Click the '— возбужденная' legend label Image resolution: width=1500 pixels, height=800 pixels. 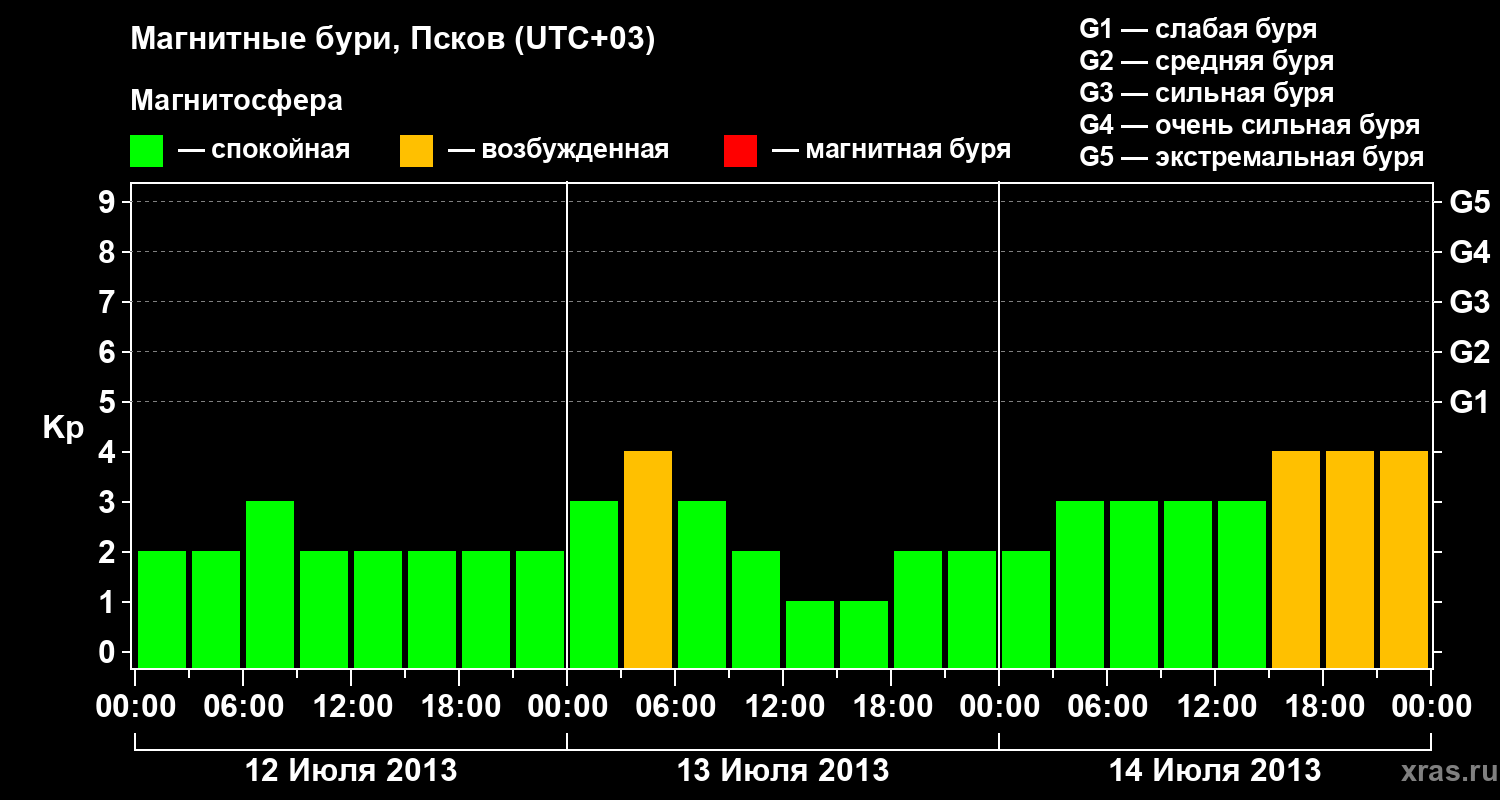[x=558, y=150]
